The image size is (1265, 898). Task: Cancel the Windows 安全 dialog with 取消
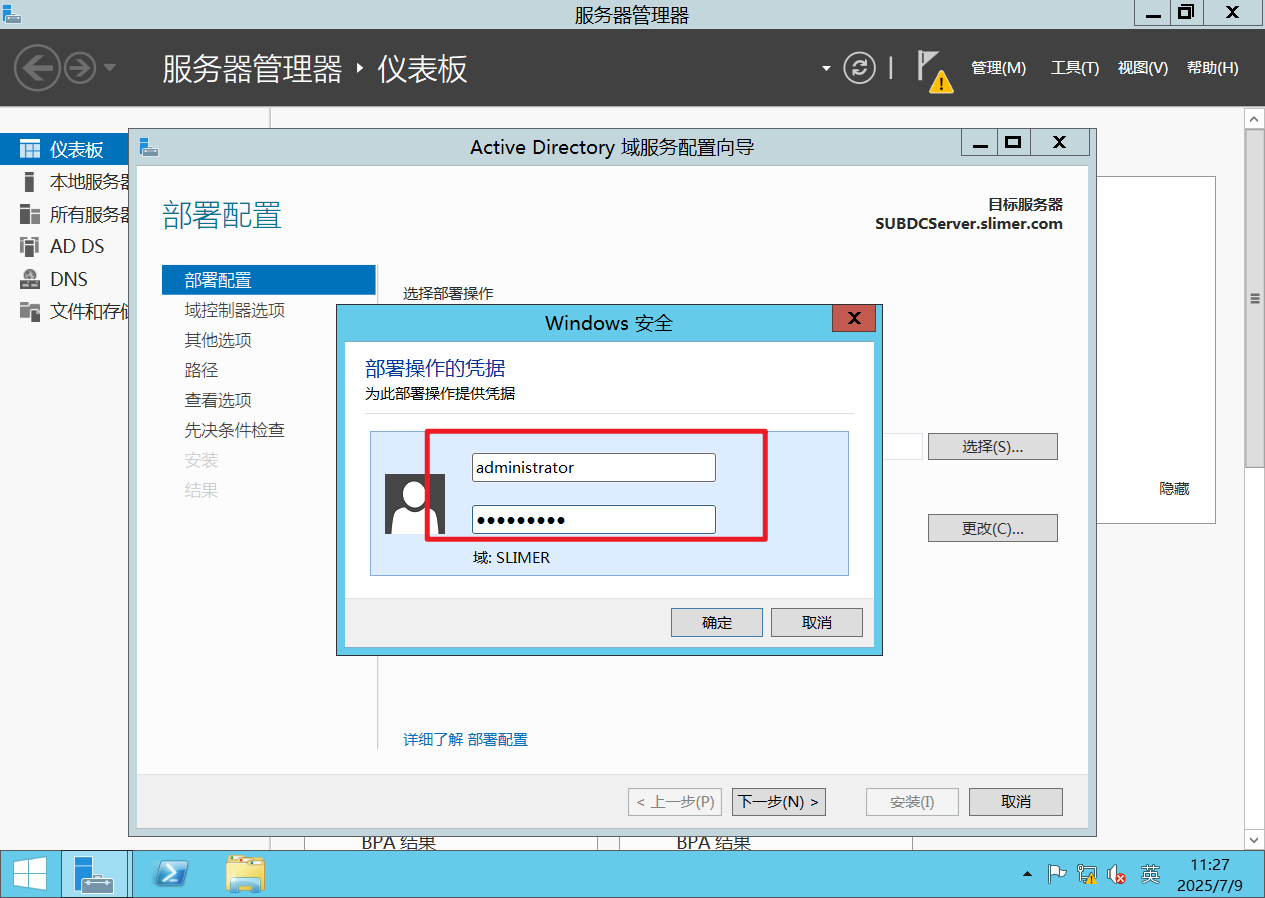coord(817,622)
